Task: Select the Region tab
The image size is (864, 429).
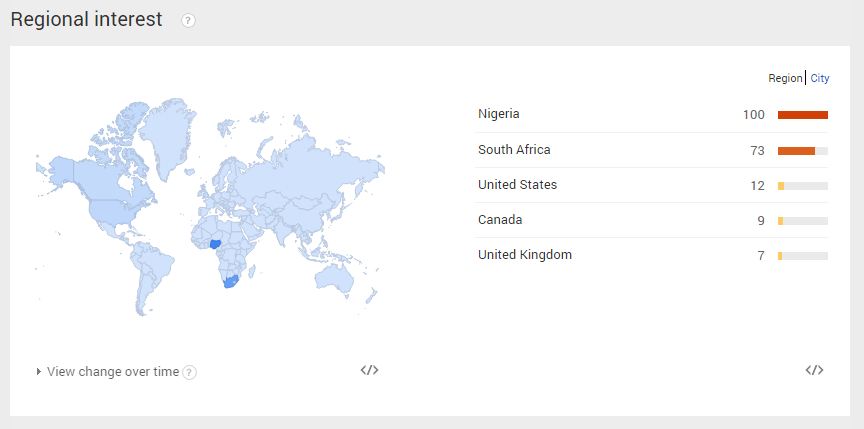Action: [785, 78]
